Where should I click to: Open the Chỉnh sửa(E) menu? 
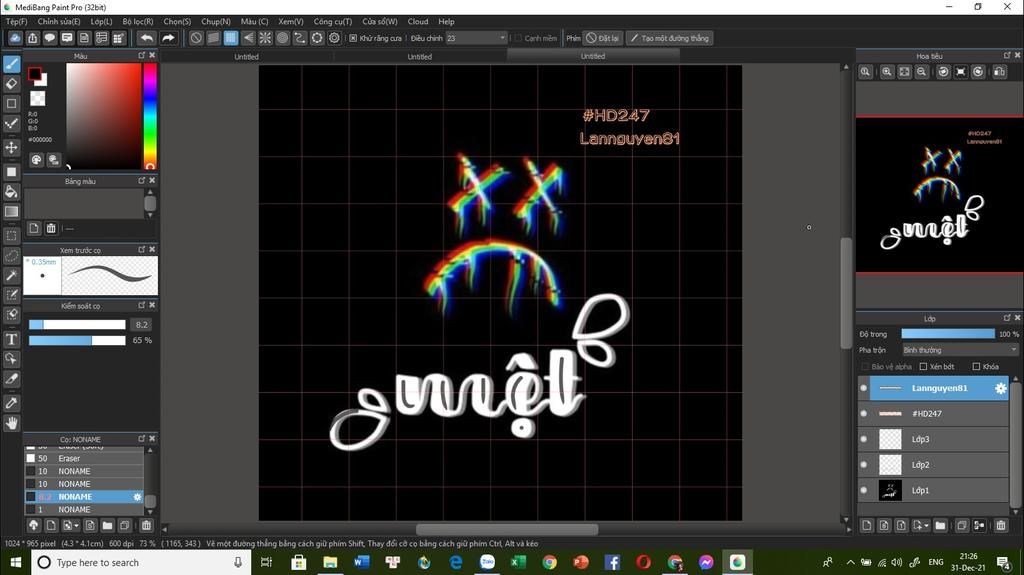click(x=59, y=22)
